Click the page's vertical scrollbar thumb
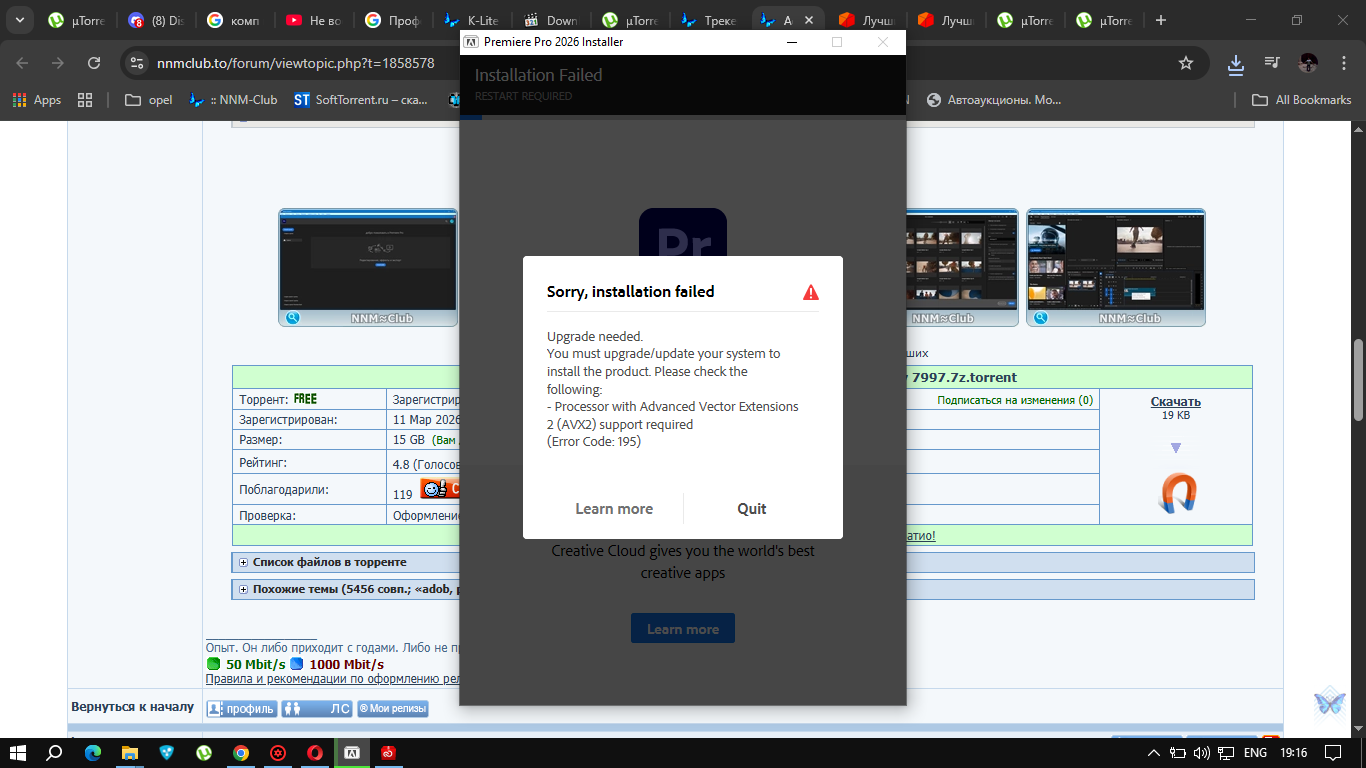 pyautogui.click(x=1358, y=381)
